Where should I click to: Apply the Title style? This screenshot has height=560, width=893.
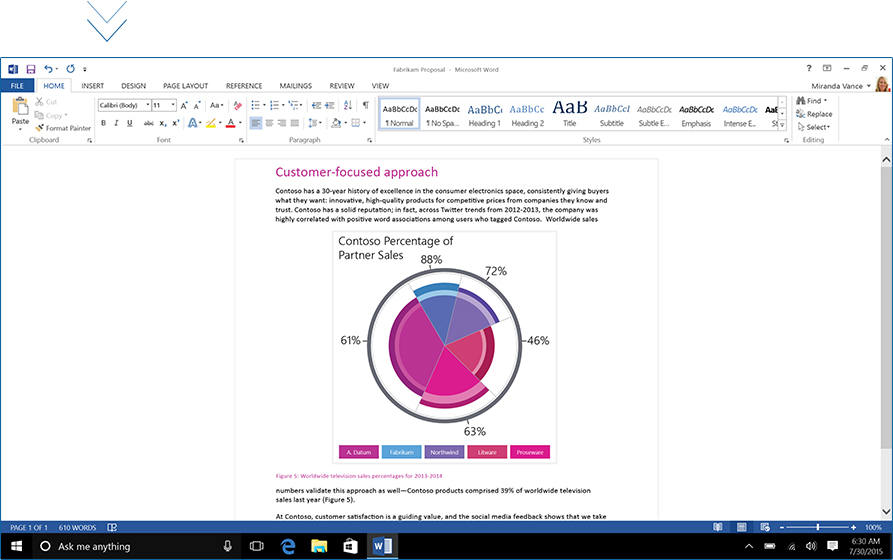[x=570, y=115]
